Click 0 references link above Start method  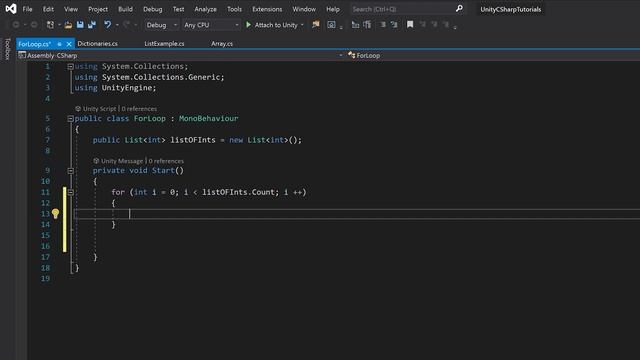point(166,161)
